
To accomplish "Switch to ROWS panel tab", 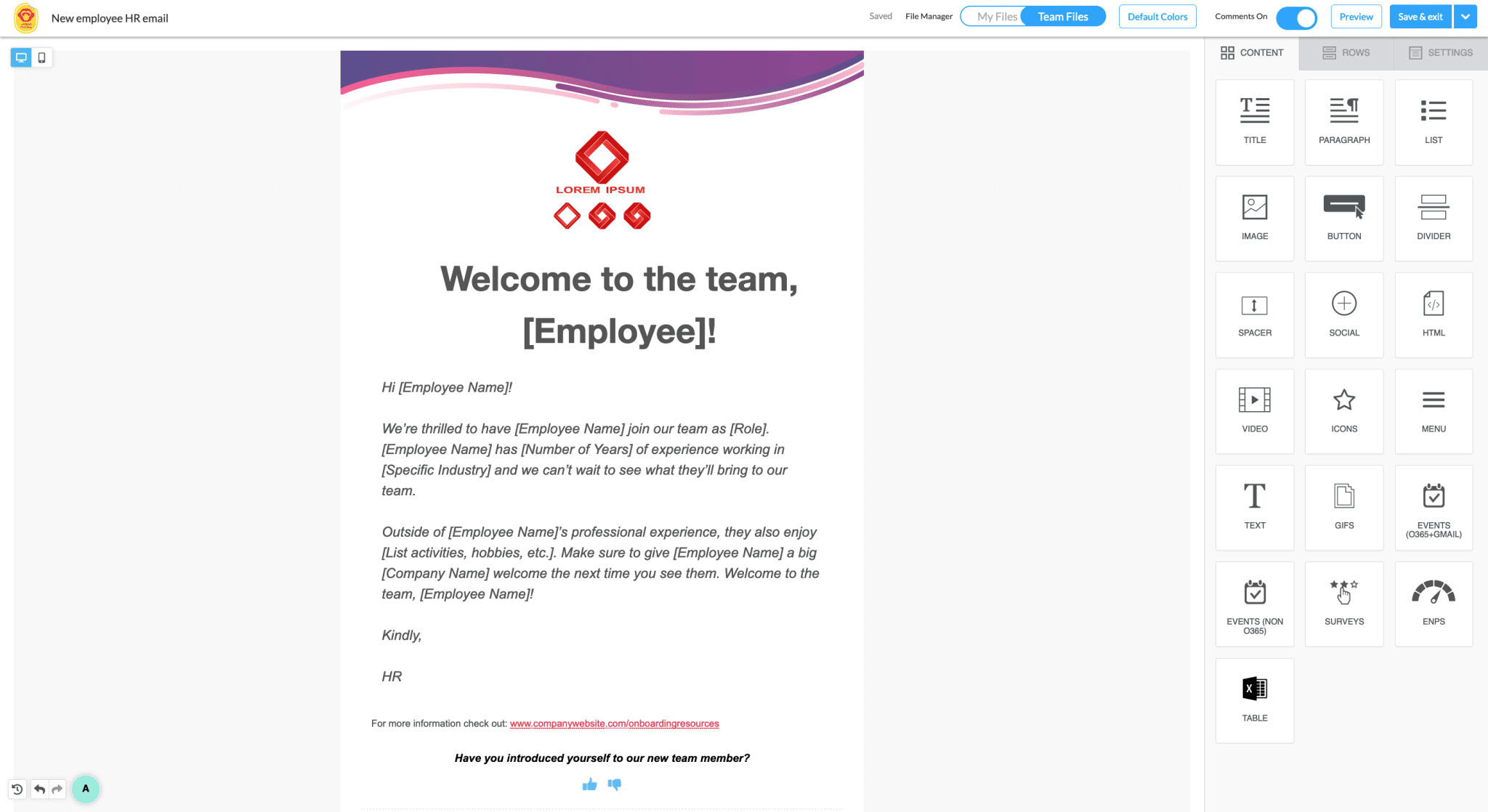I will point(1351,53).
